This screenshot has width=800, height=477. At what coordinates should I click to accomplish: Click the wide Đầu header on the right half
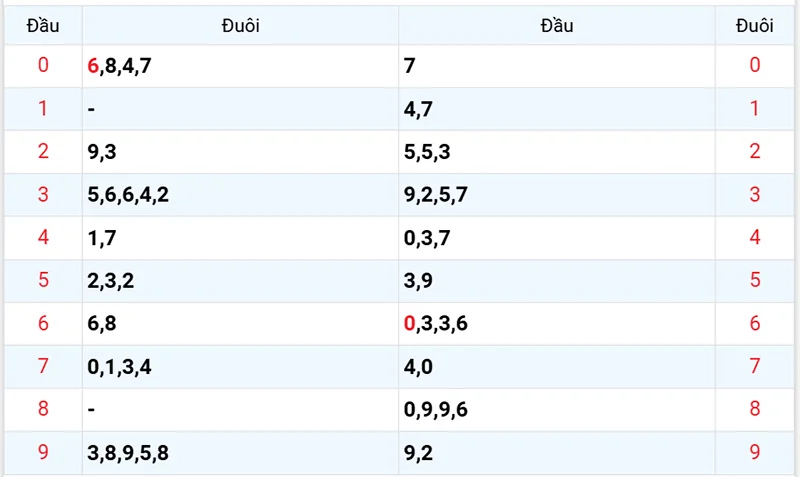pos(556,26)
